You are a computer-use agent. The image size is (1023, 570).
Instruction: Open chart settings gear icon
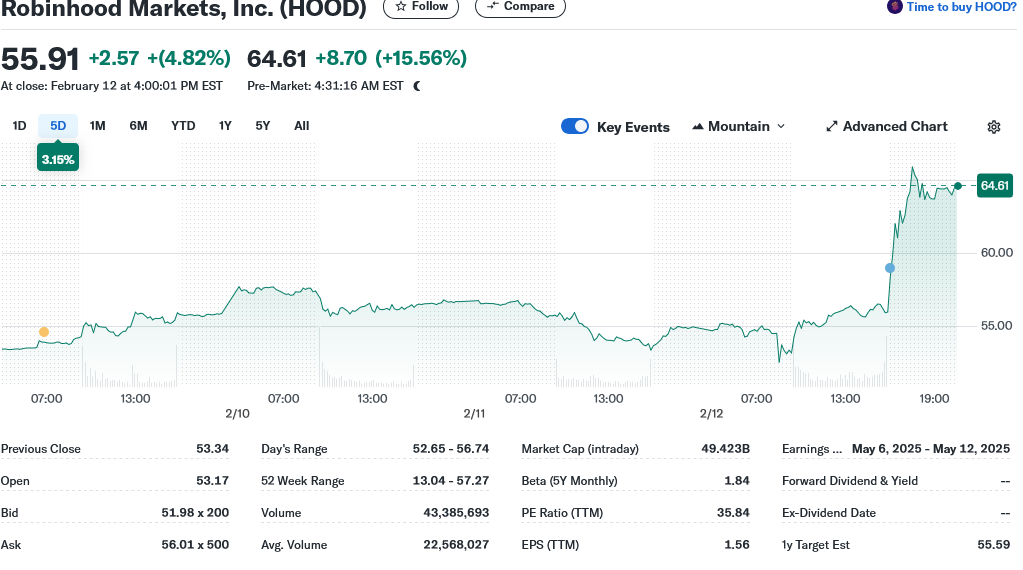coord(994,127)
